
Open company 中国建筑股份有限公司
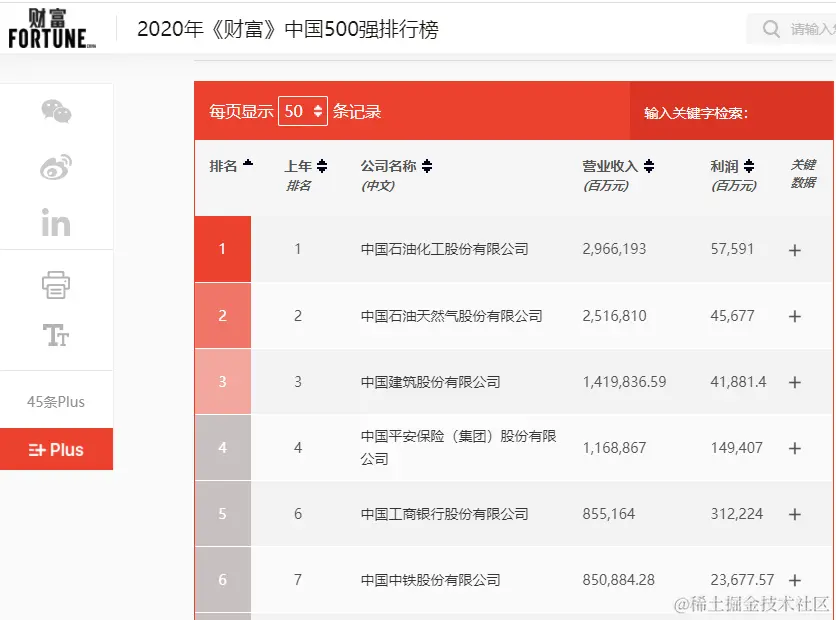[430, 382]
